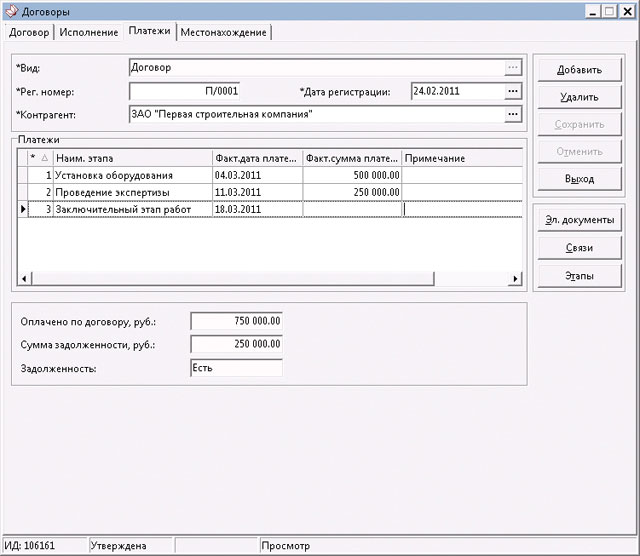Open the Исполнение tab
Image resolution: width=640 pixels, height=556 pixels.
pyautogui.click(x=89, y=32)
